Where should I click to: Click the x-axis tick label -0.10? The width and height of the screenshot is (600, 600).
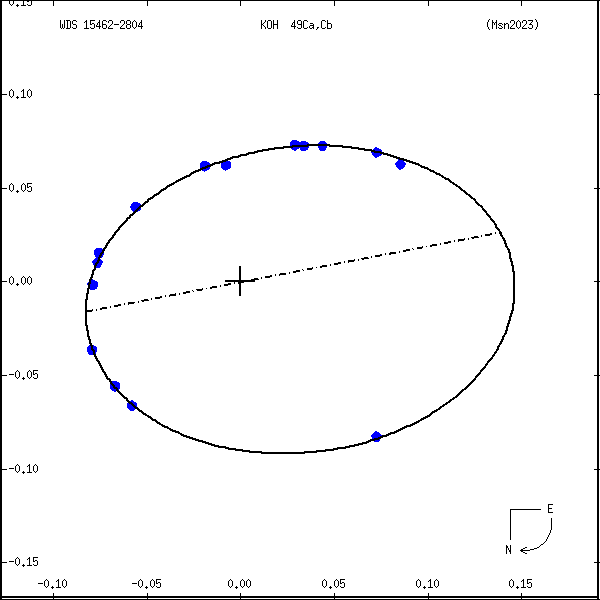[53, 584]
